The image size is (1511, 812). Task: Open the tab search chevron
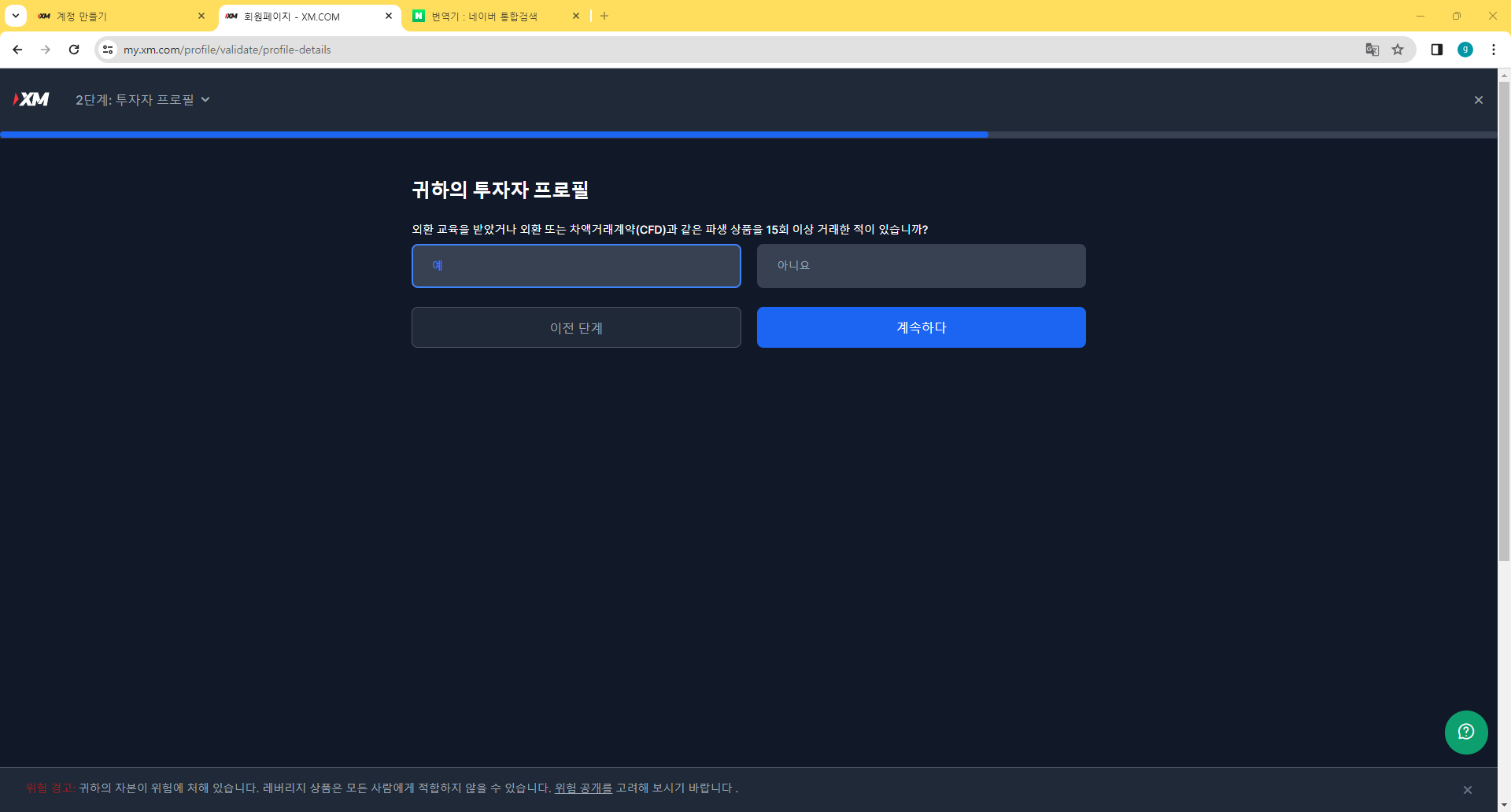coord(14,16)
